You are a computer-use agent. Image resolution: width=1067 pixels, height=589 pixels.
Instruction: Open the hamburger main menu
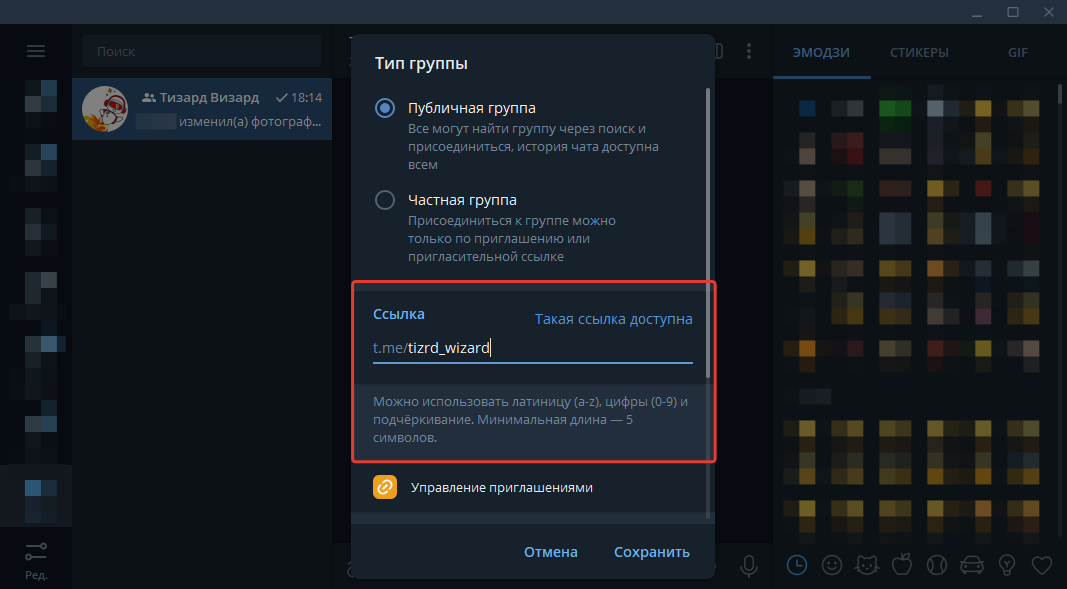35,52
